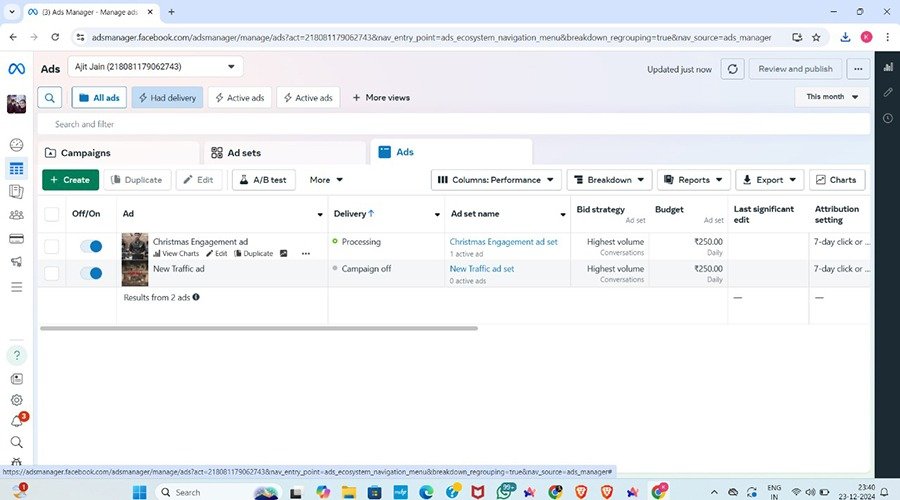
Task: Open the settings gear in sidebar
Action: 17,400
